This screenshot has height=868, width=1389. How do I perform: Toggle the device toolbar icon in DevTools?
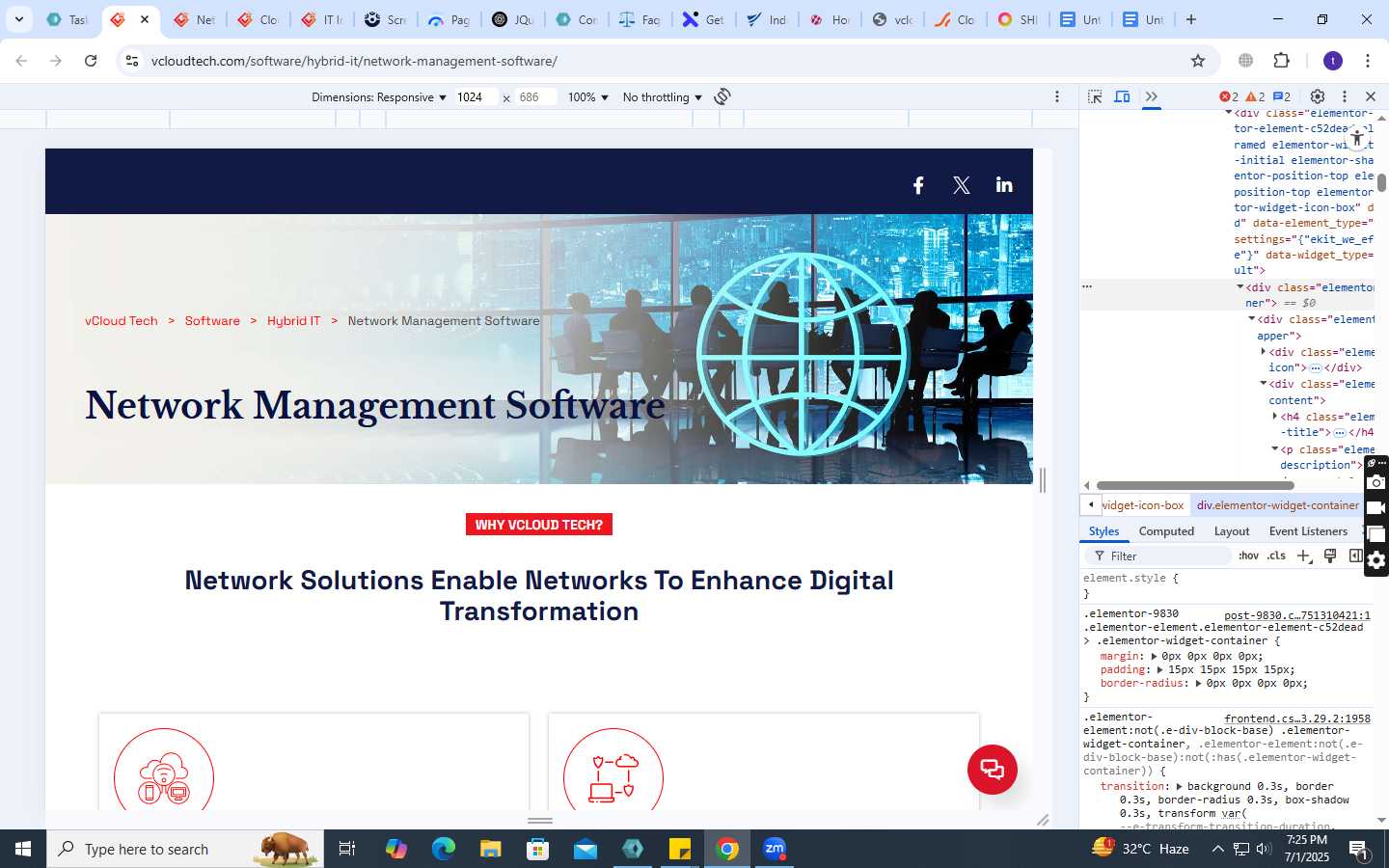coord(1122,96)
